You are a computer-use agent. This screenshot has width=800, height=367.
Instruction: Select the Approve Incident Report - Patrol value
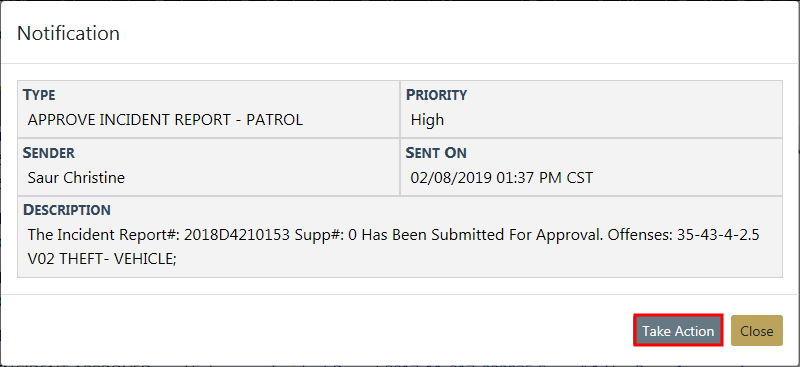165,120
